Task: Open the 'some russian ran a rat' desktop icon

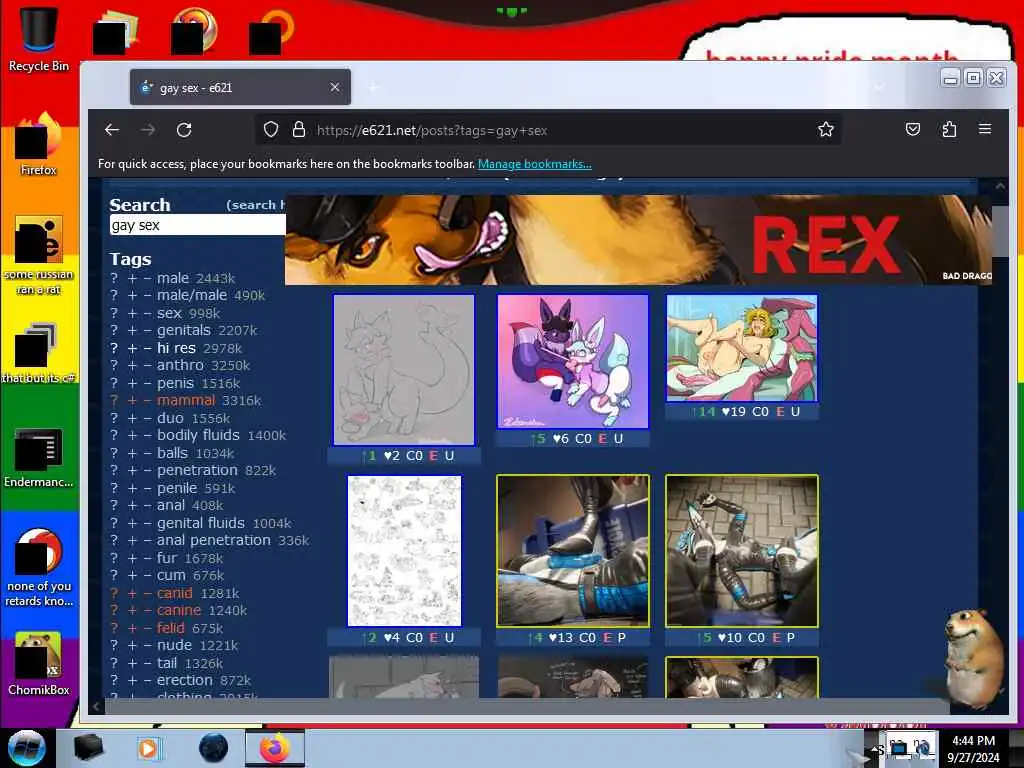Action: click(38, 255)
